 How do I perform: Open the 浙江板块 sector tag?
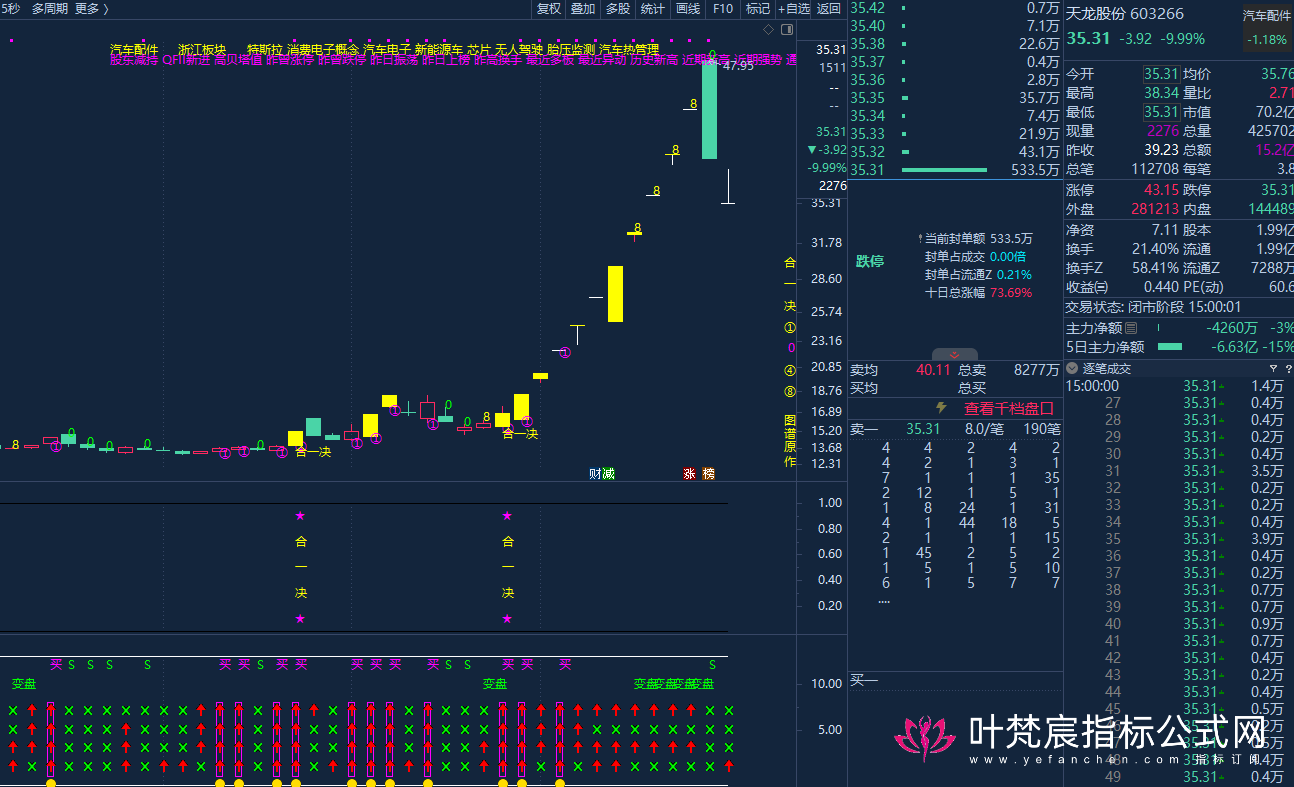202,49
